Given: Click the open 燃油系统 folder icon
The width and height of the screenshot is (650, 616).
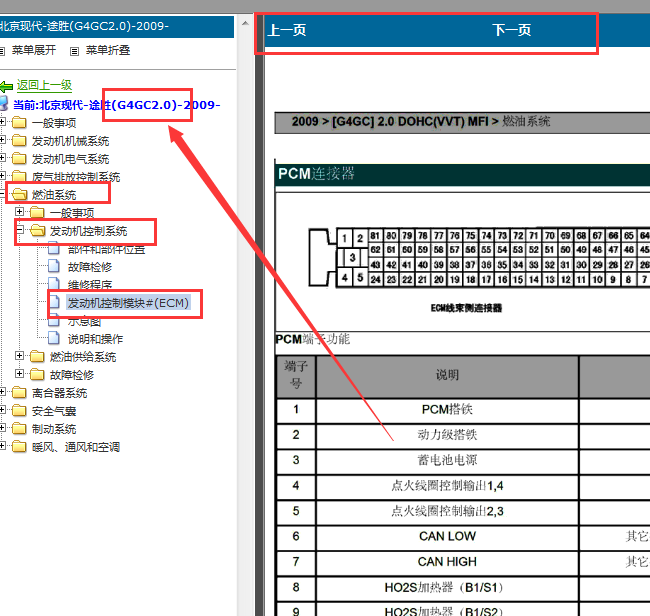Looking at the screenshot, I should pos(19,194).
